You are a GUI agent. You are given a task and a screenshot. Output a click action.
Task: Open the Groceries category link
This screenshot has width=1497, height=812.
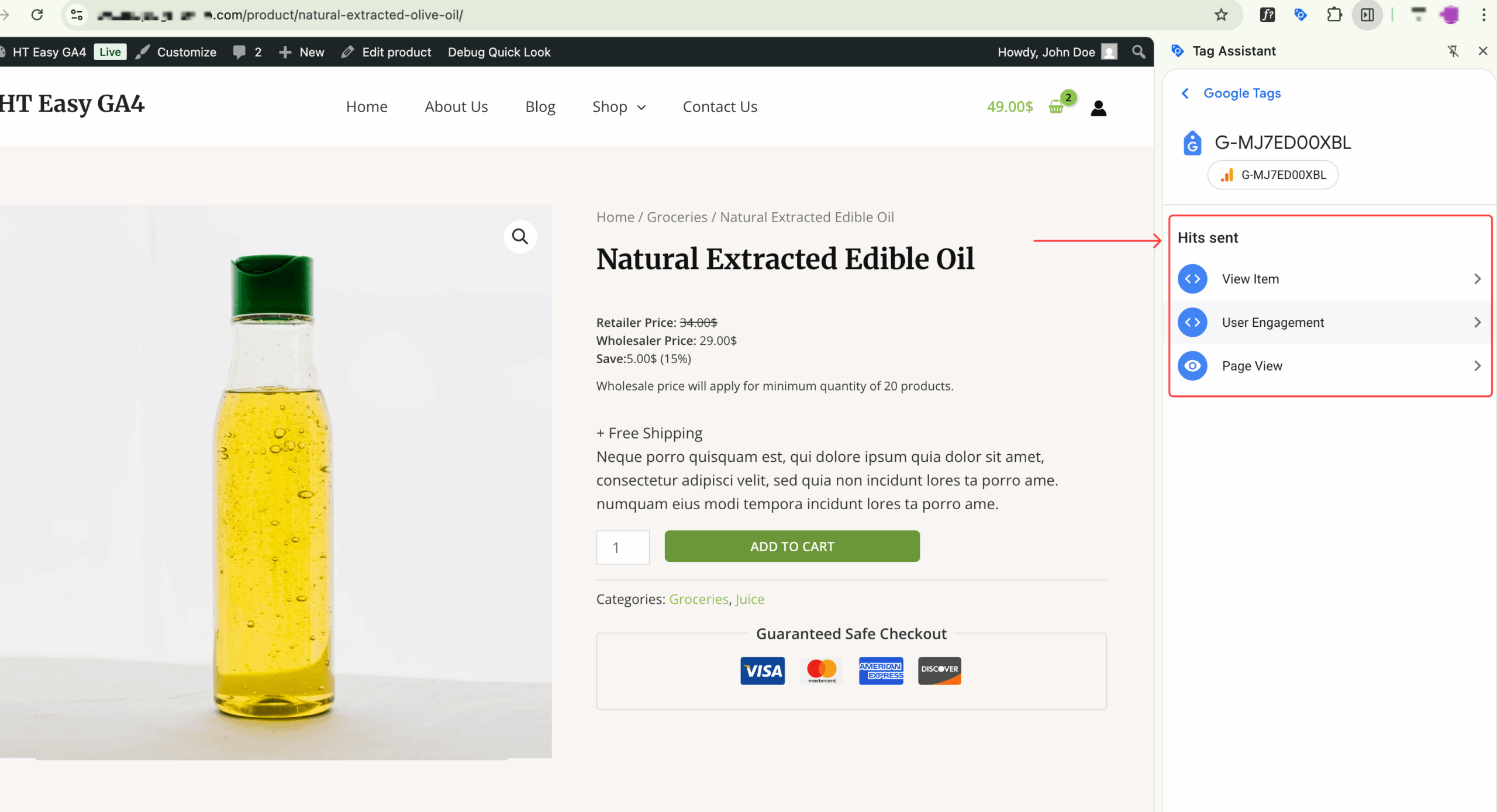[698, 599]
